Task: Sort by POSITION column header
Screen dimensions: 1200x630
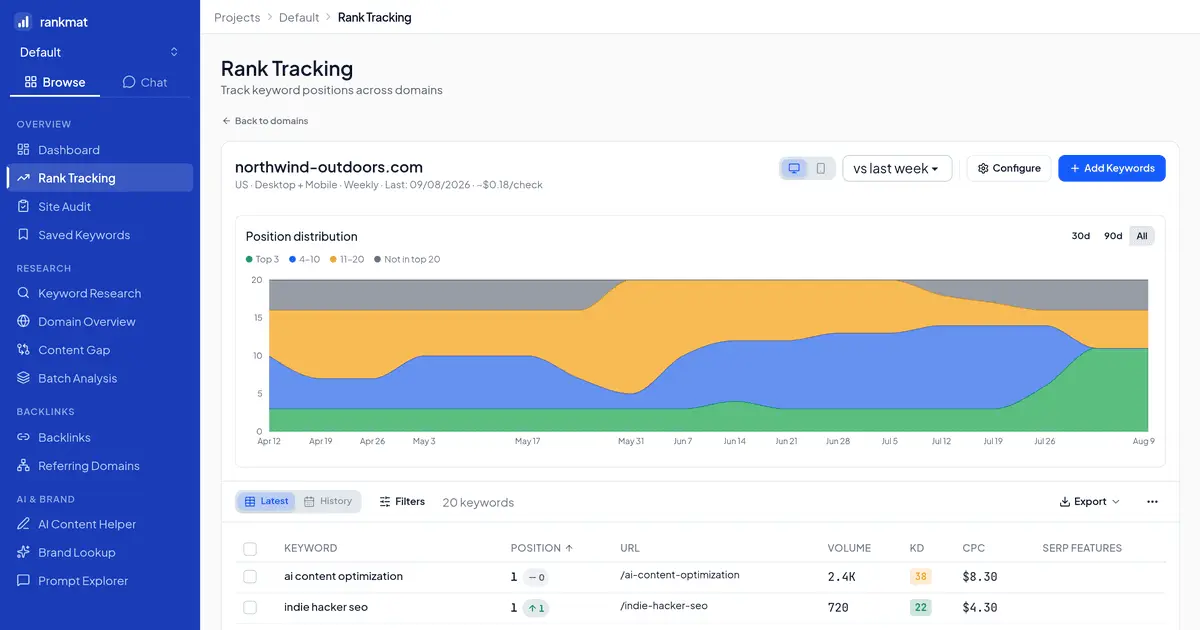Action: coord(542,548)
